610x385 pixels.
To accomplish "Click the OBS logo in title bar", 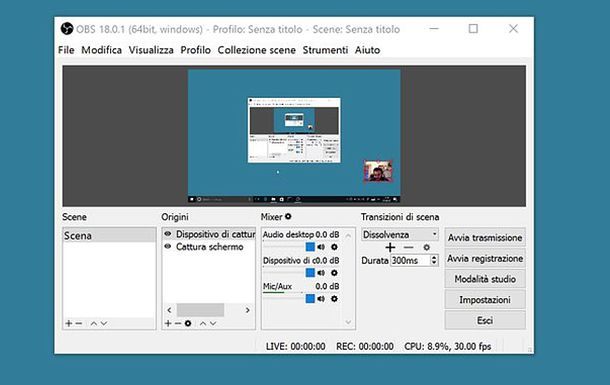I will point(67,29).
